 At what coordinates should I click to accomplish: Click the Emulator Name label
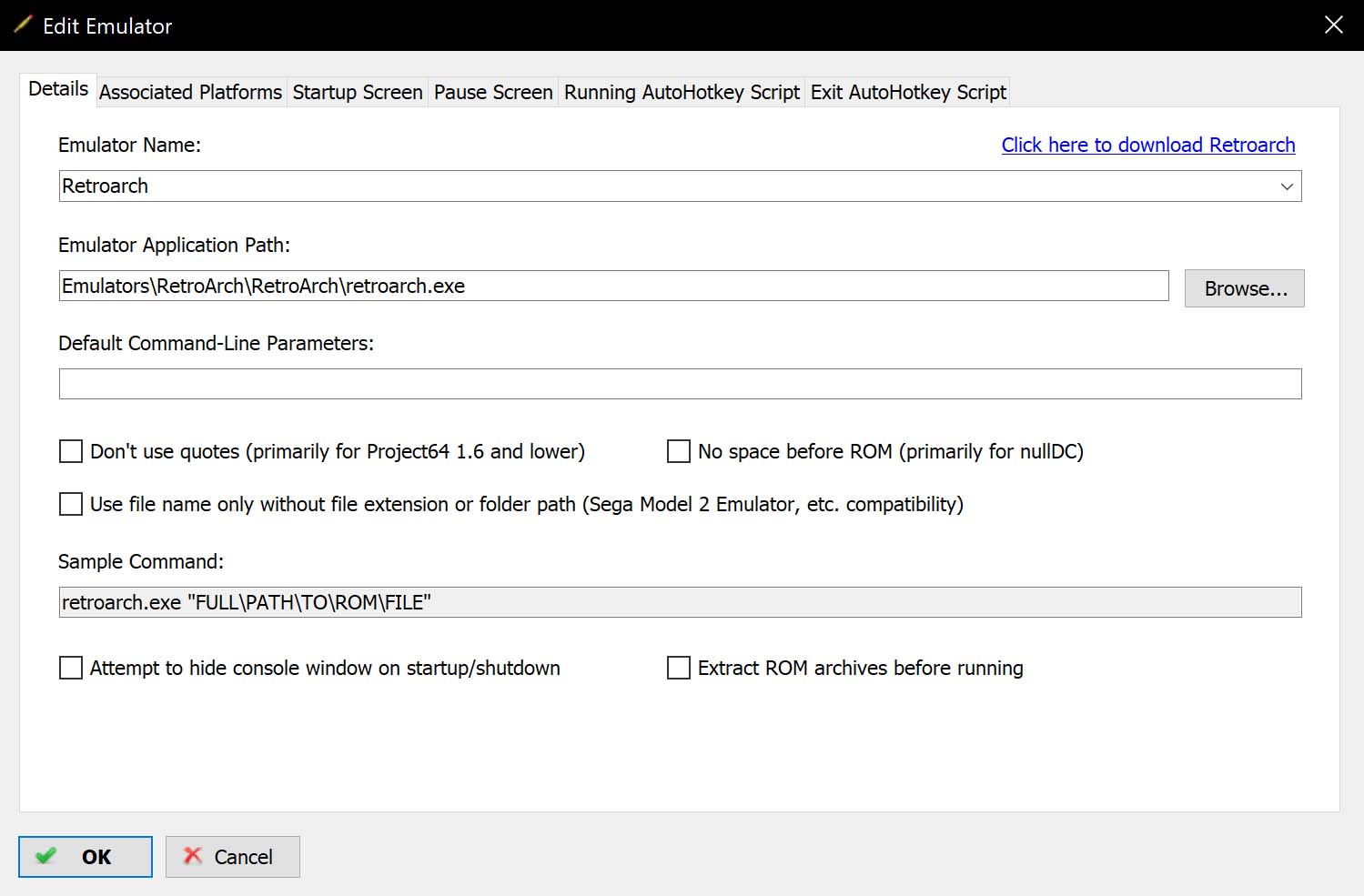(x=129, y=145)
